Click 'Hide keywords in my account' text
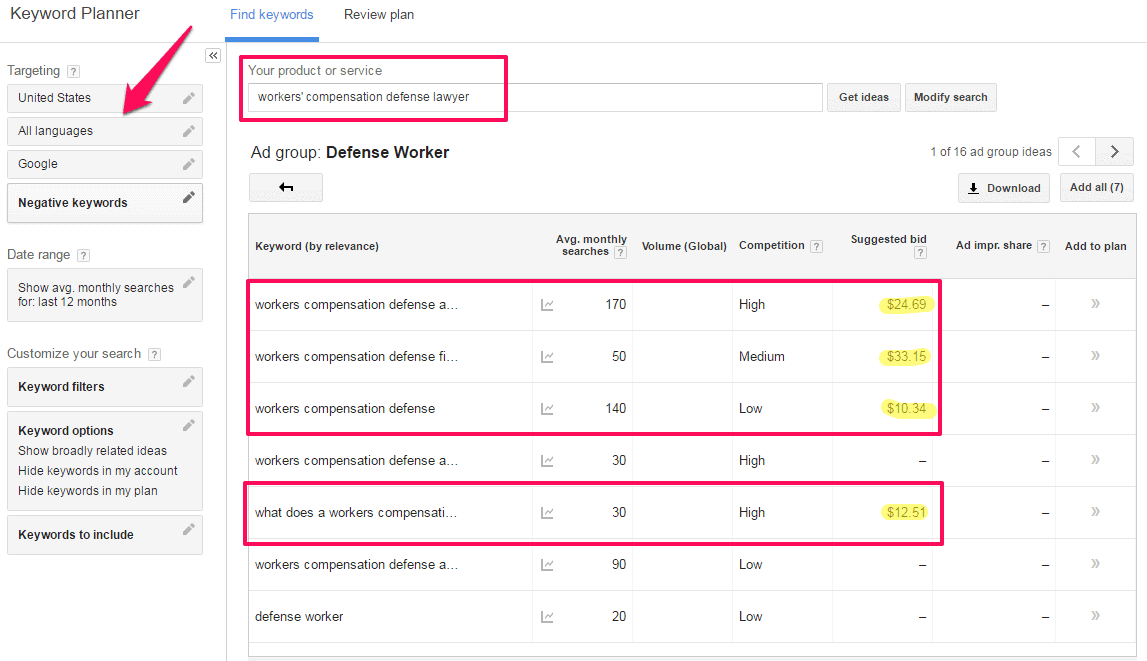This screenshot has width=1147, height=661. coord(97,471)
